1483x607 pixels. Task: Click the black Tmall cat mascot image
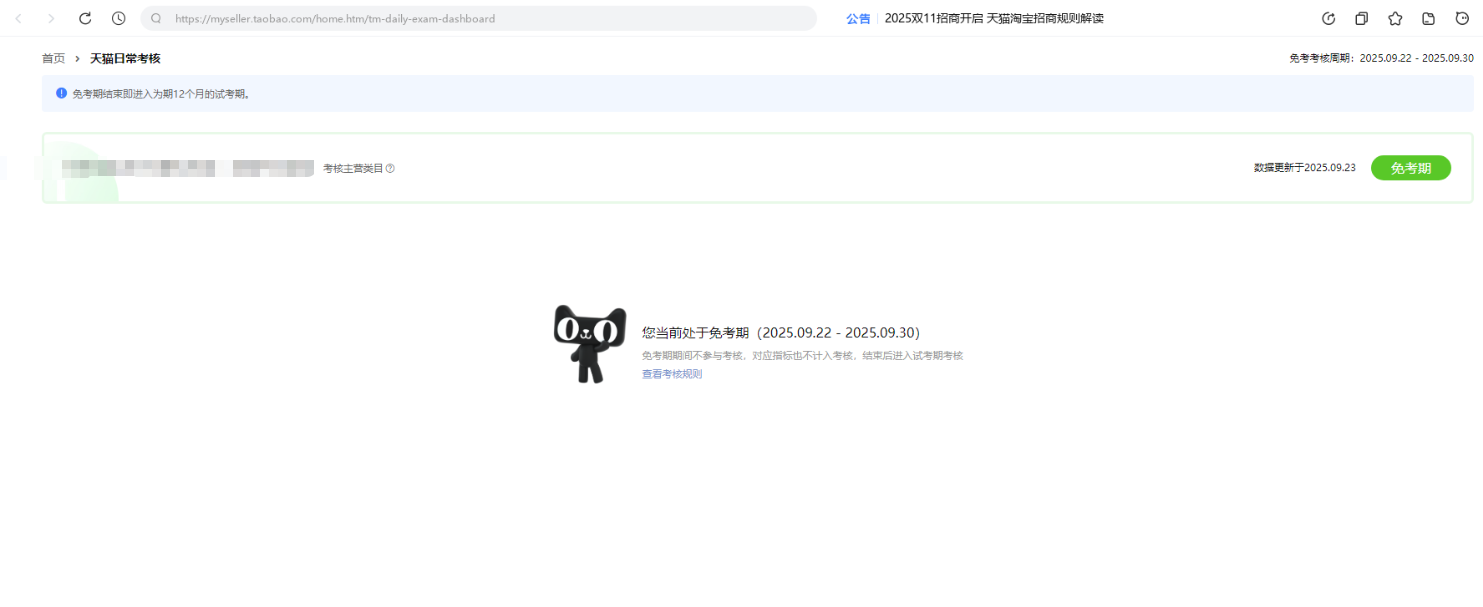click(x=589, y=343)
